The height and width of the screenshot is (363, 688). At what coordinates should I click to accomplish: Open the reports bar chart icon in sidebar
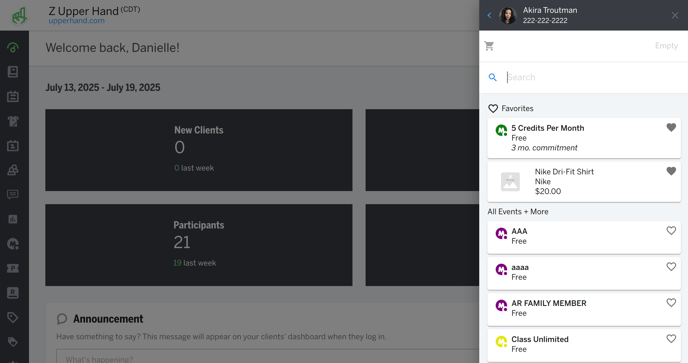point(13,219)
